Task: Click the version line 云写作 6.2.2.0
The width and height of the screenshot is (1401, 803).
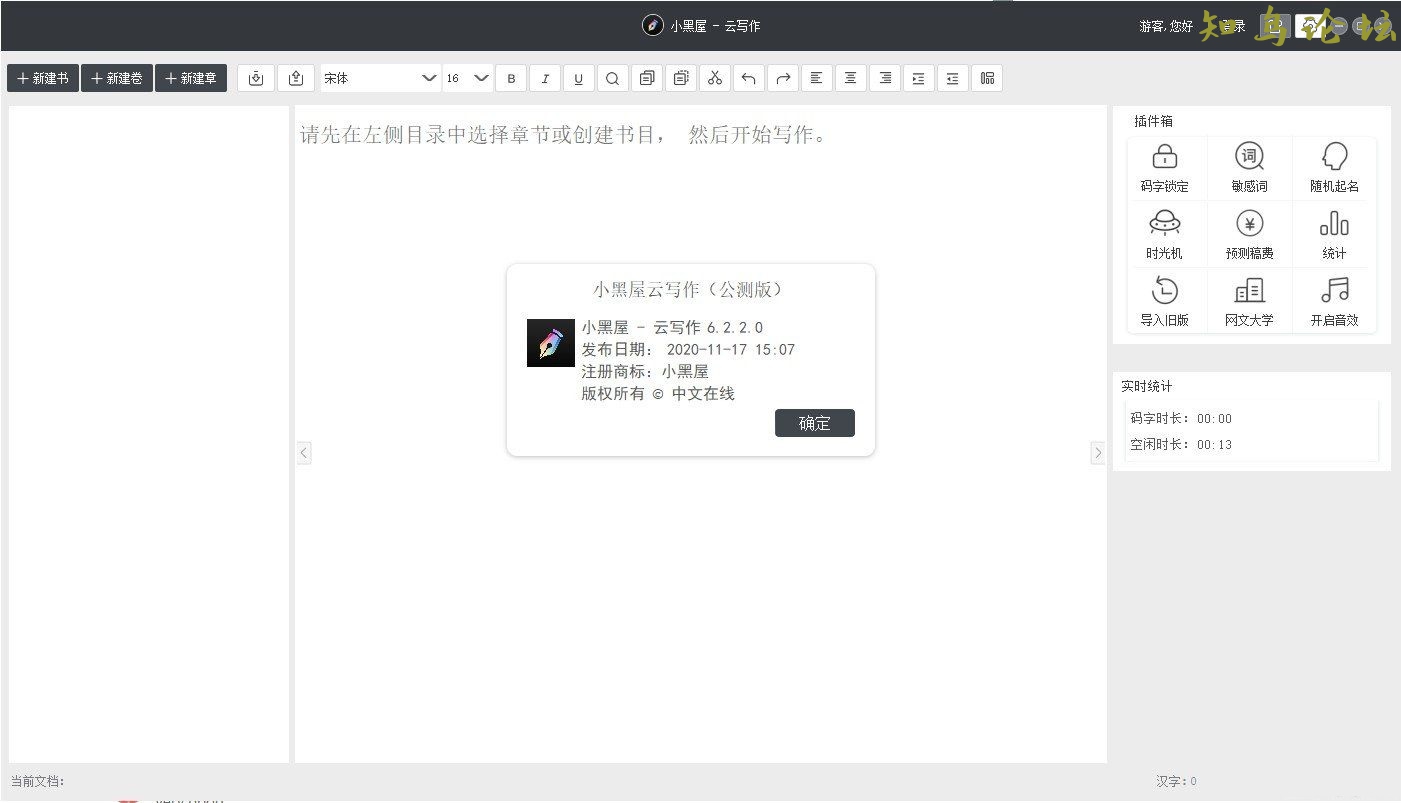Action: [x=672, y=328]
